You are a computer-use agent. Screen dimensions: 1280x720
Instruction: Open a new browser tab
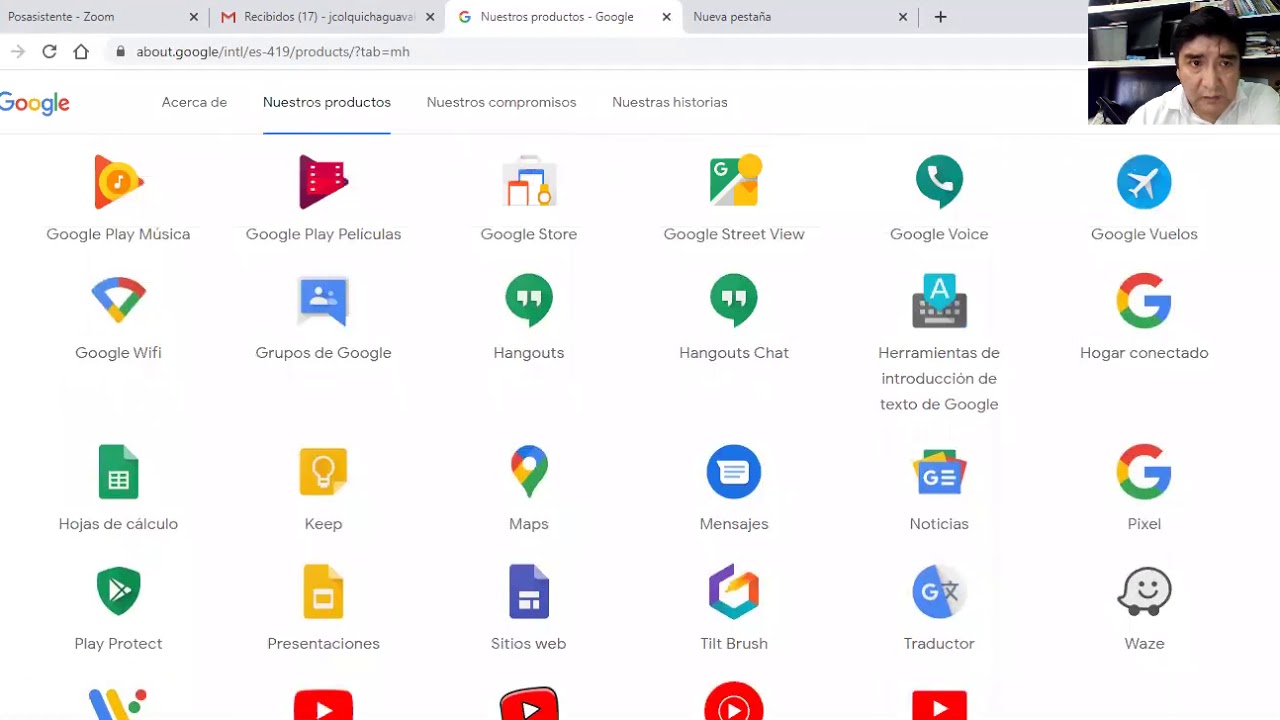point(940,17)
